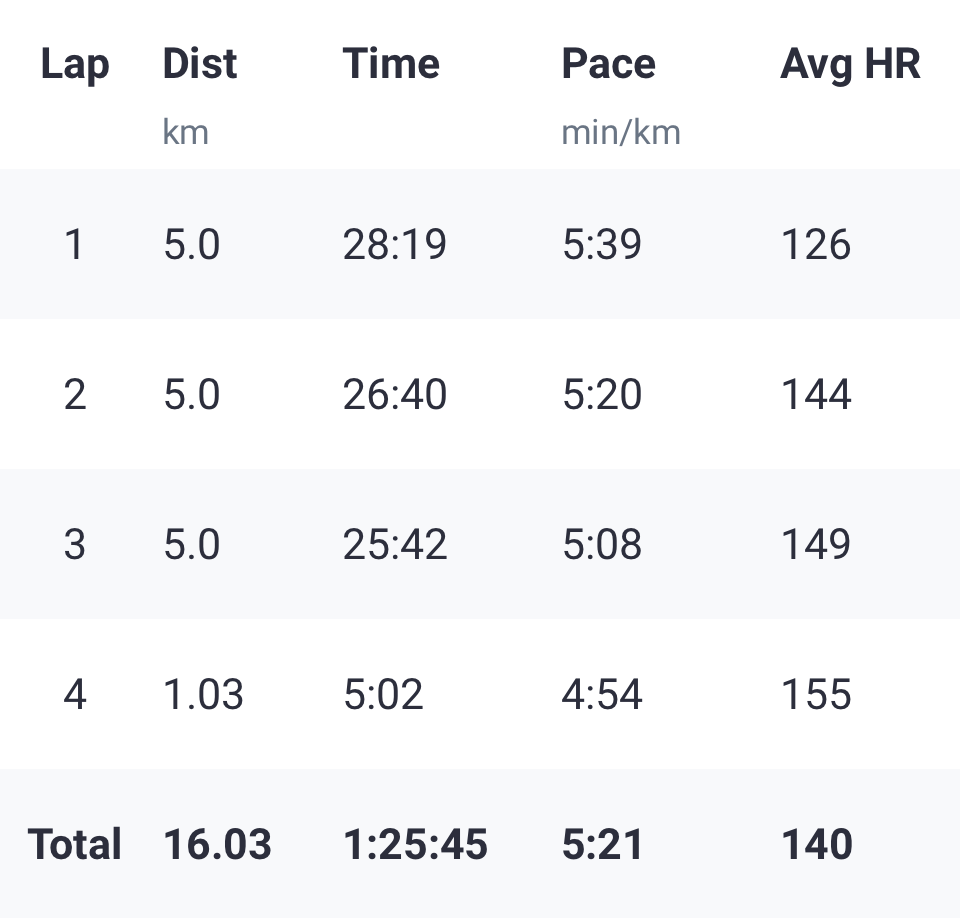Click the 4:54 pace value

[x=602, y=694]
